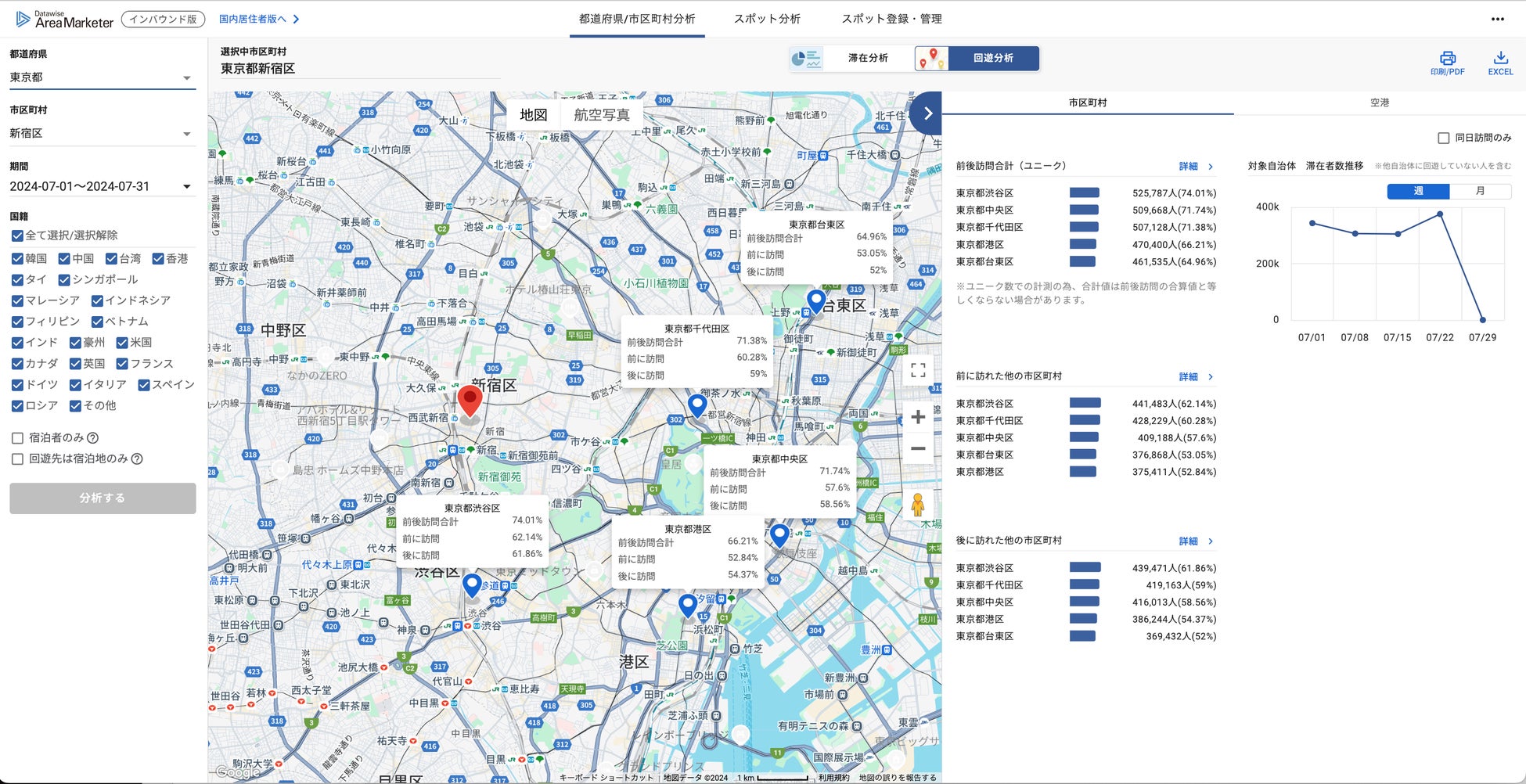Collapse map with the blue arrow button
The image size is (1526, 784).
pos(927,113)
